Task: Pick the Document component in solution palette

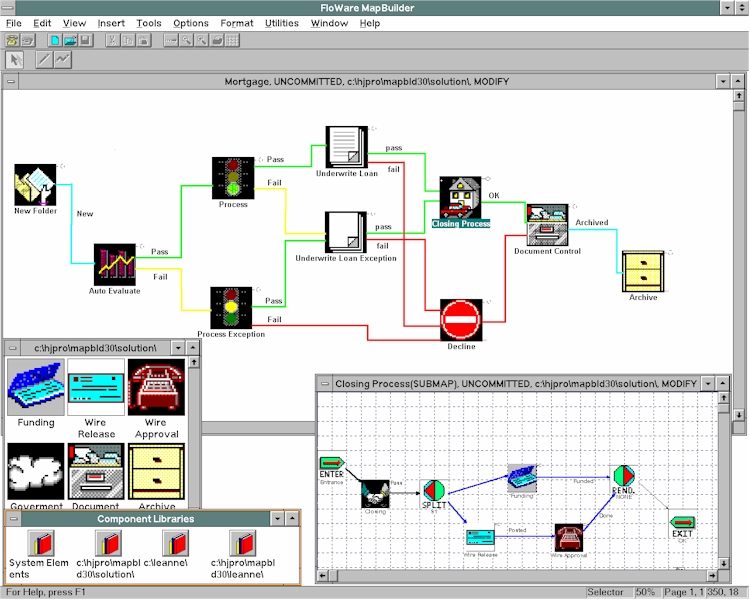Action: (96, 471)
